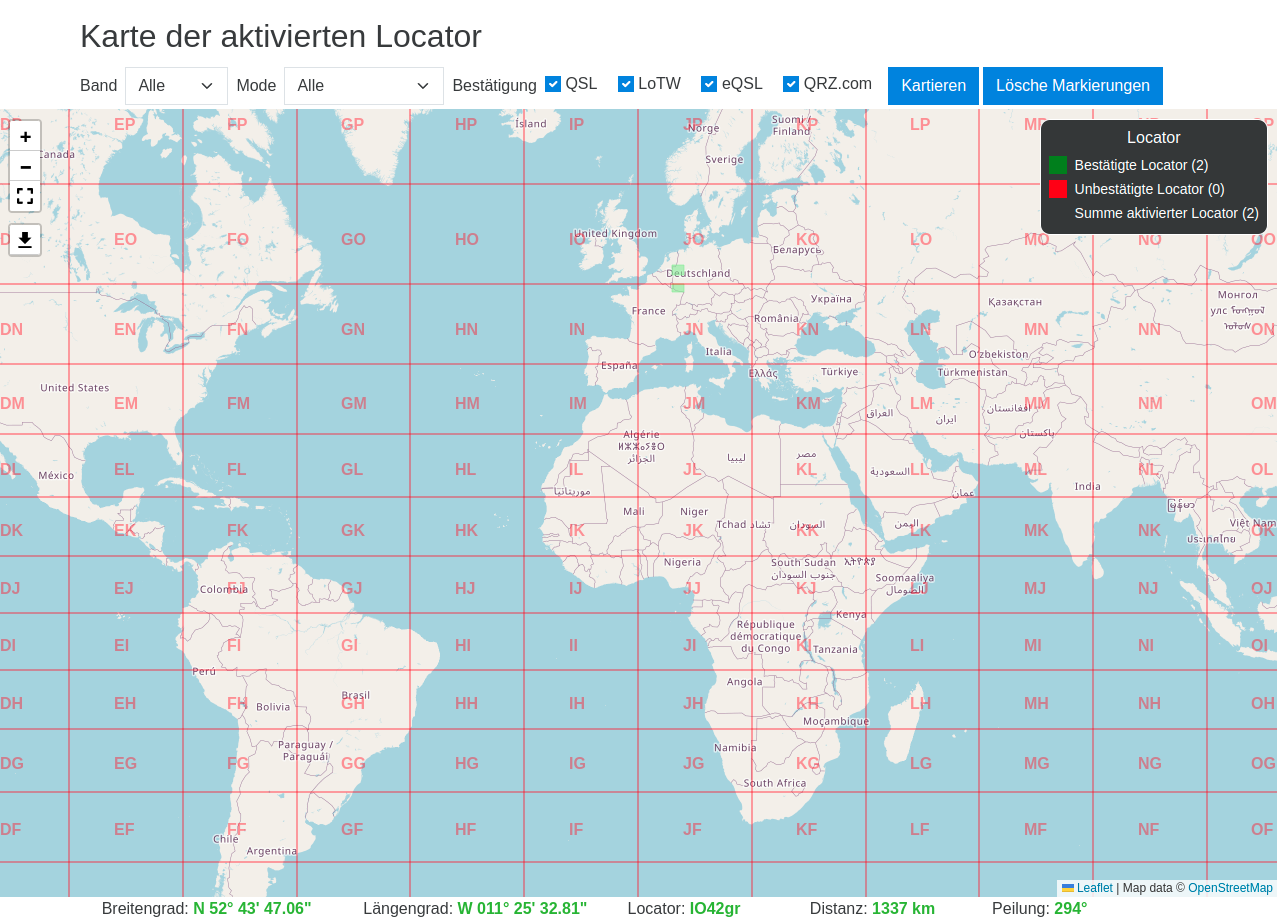
Task: Toggle the QSL confirmation checkbox
Action: tap(553, 84)
